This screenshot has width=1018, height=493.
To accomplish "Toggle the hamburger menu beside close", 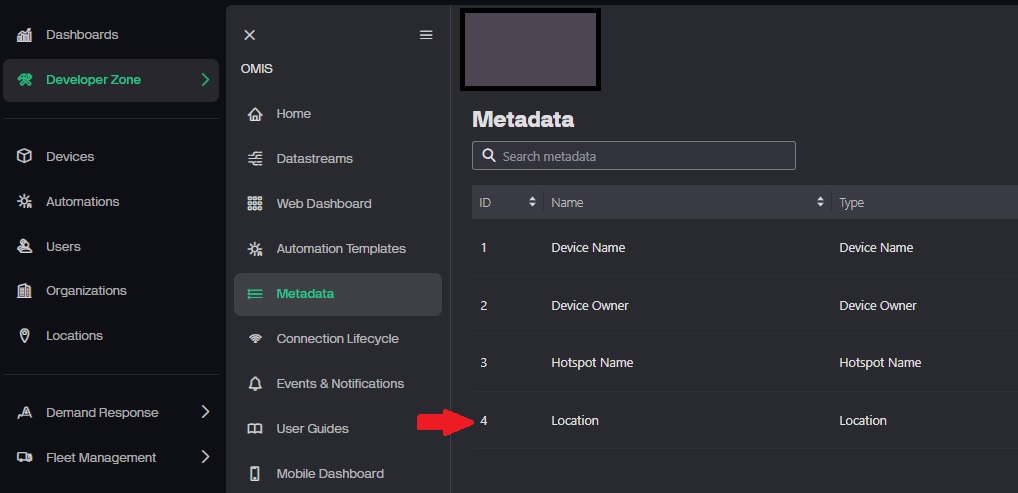I will [x=426, y=35].
